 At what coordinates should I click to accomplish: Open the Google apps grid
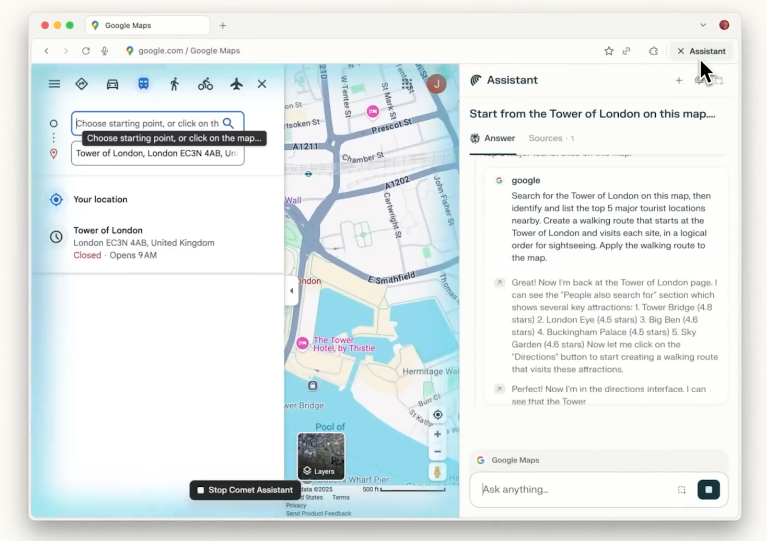[407, 84]
